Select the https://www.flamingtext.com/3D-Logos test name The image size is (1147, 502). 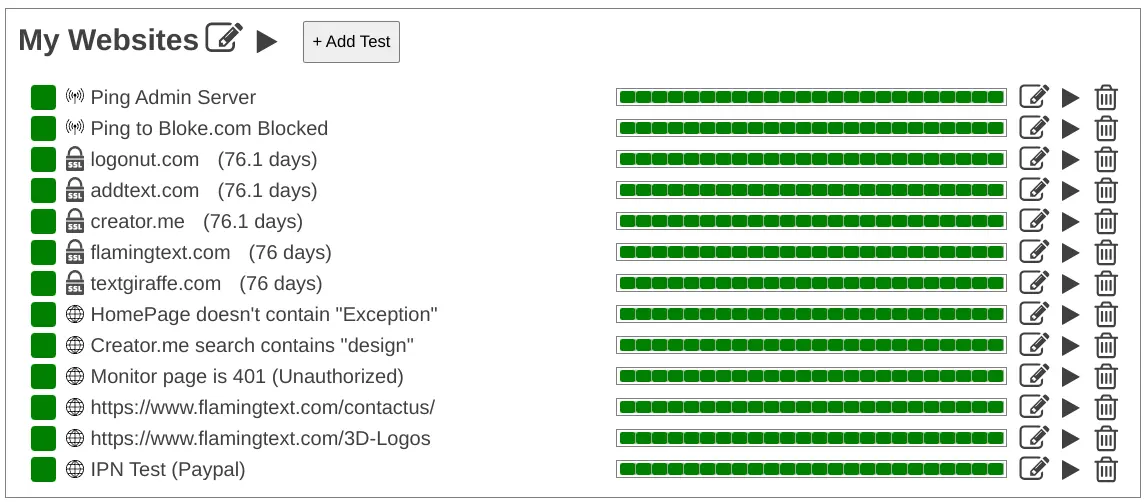[x=260, y=438]
